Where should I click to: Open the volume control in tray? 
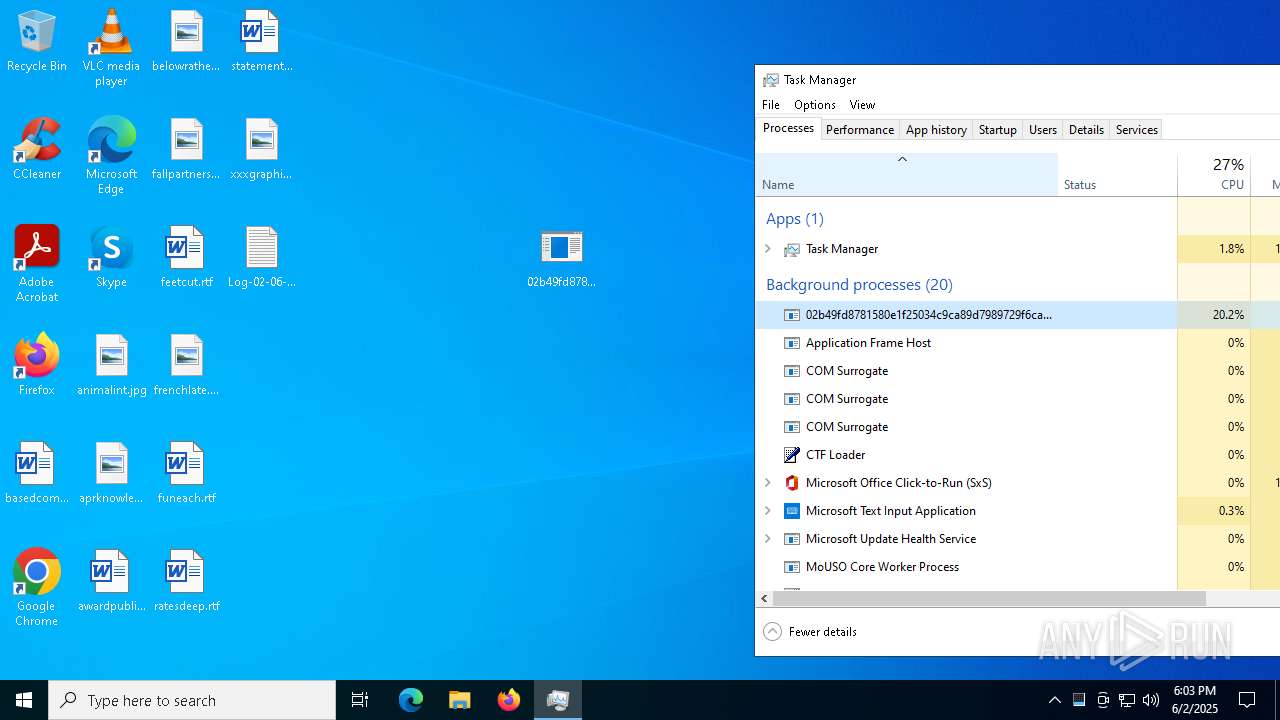coord(1151,700)
